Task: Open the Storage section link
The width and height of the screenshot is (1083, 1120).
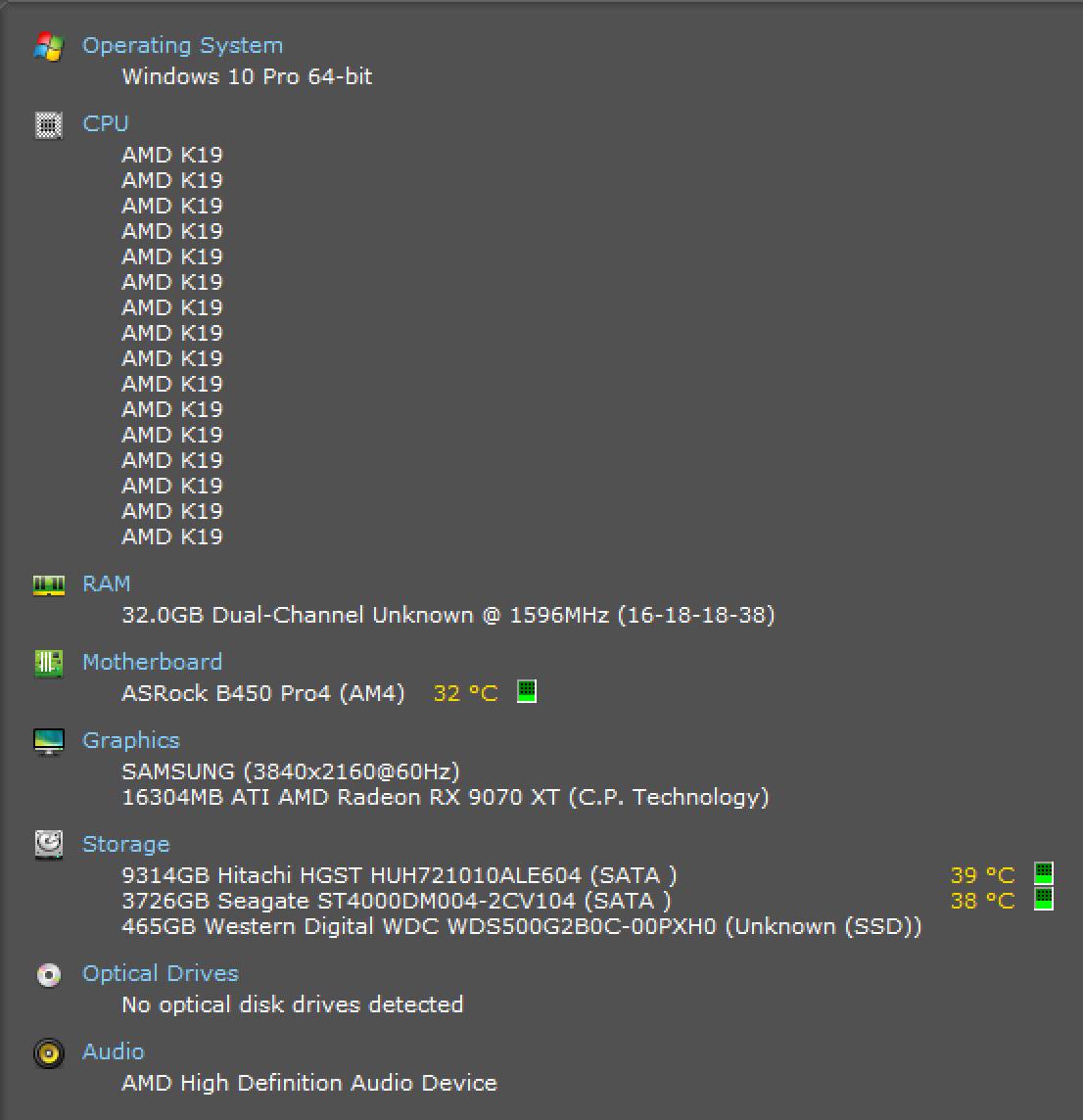Action: click(x=126, y=844)
